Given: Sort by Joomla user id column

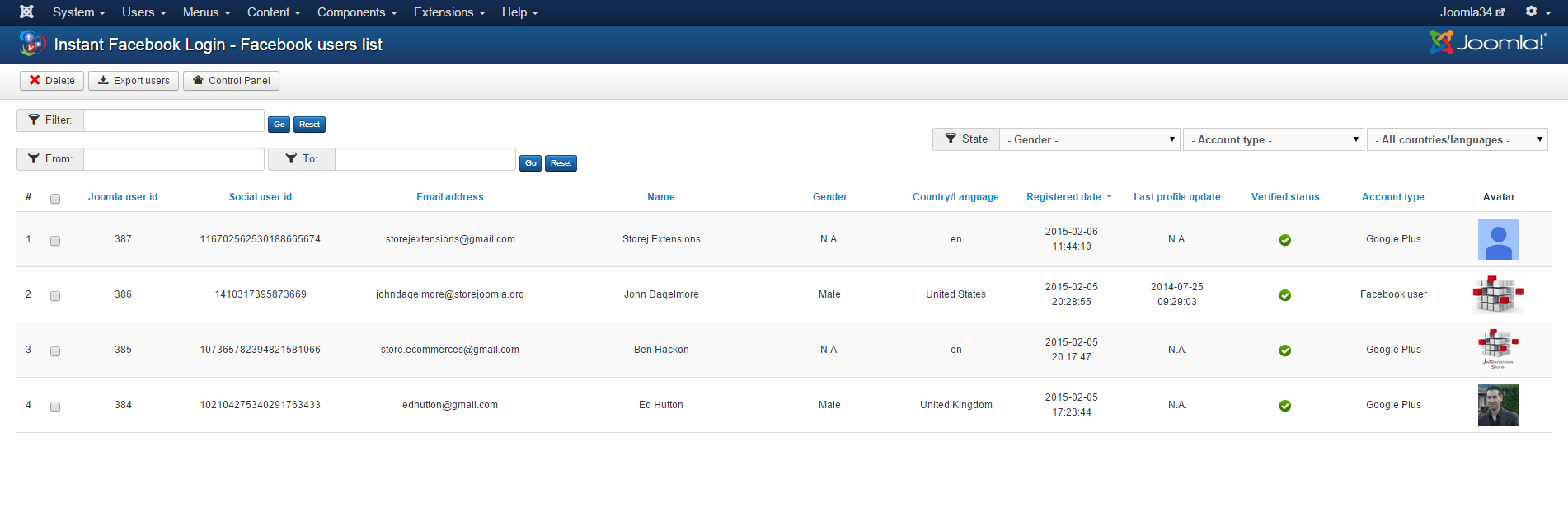Looking at the screenshot, I should coord(123,197).
